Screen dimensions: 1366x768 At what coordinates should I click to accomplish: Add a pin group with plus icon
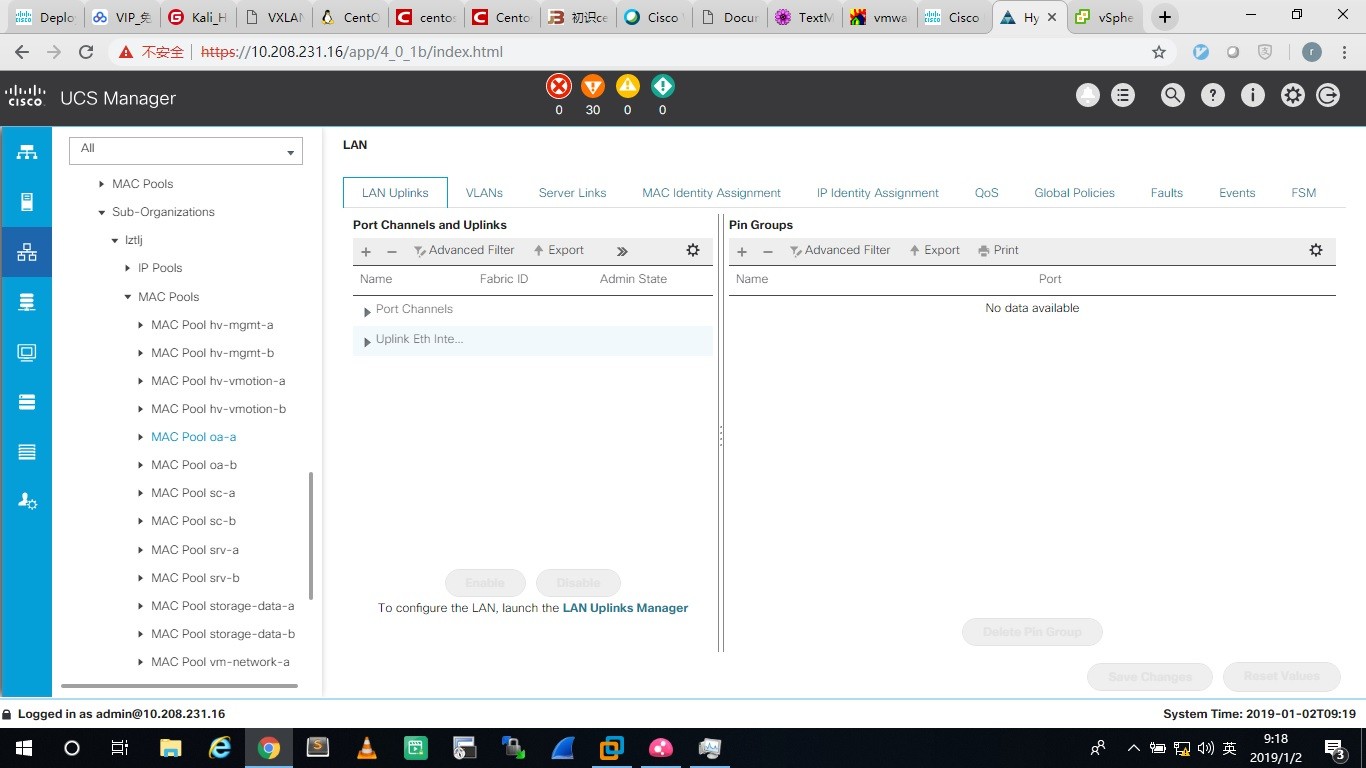click(x=742, y=251)
